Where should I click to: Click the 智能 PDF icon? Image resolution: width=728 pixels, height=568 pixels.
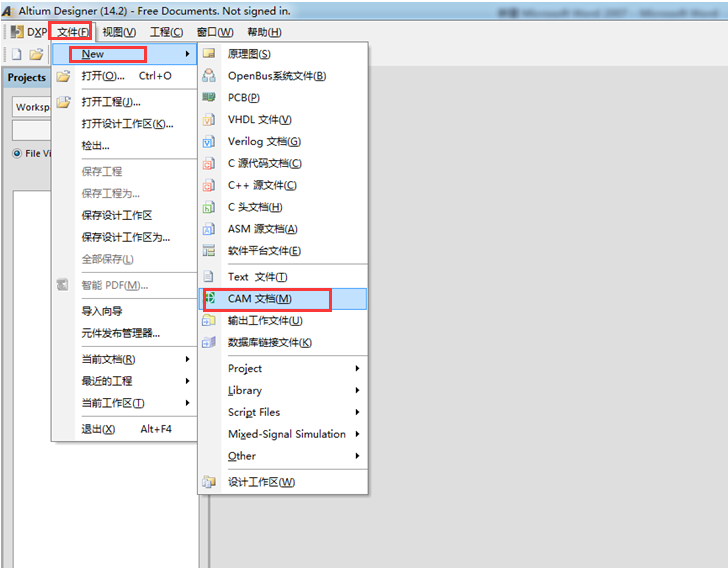click(x=63, y=285)
